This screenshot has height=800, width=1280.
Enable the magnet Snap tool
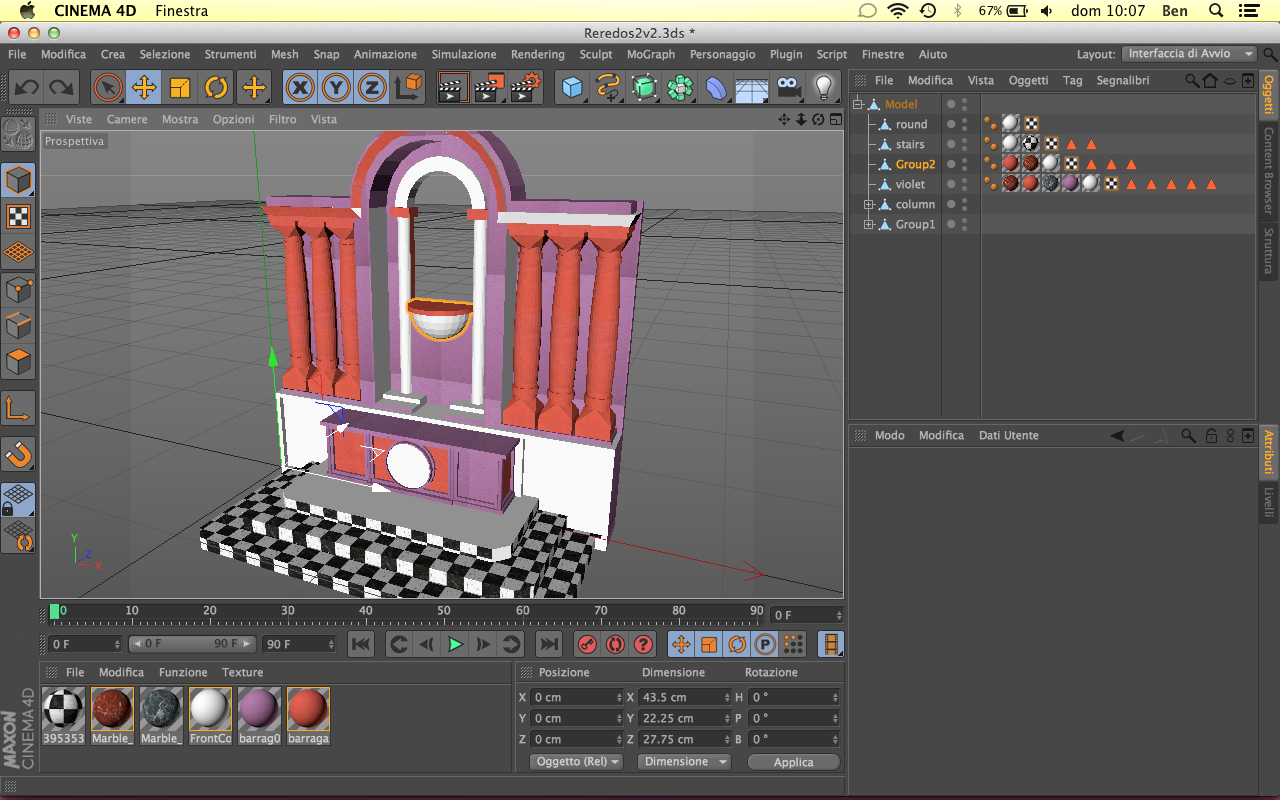coord(19,455)
